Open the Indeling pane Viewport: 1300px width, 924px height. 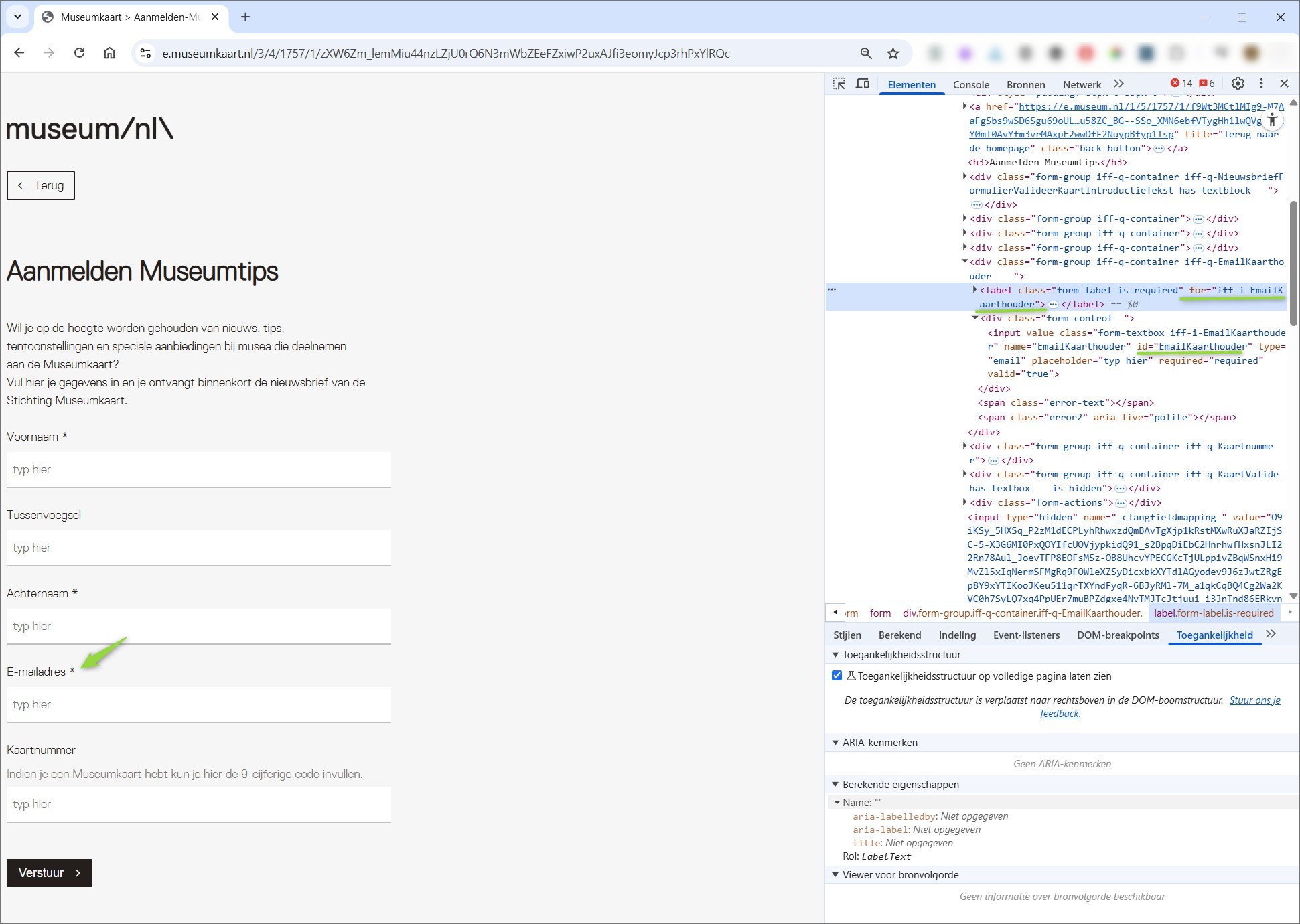point(957,635)
